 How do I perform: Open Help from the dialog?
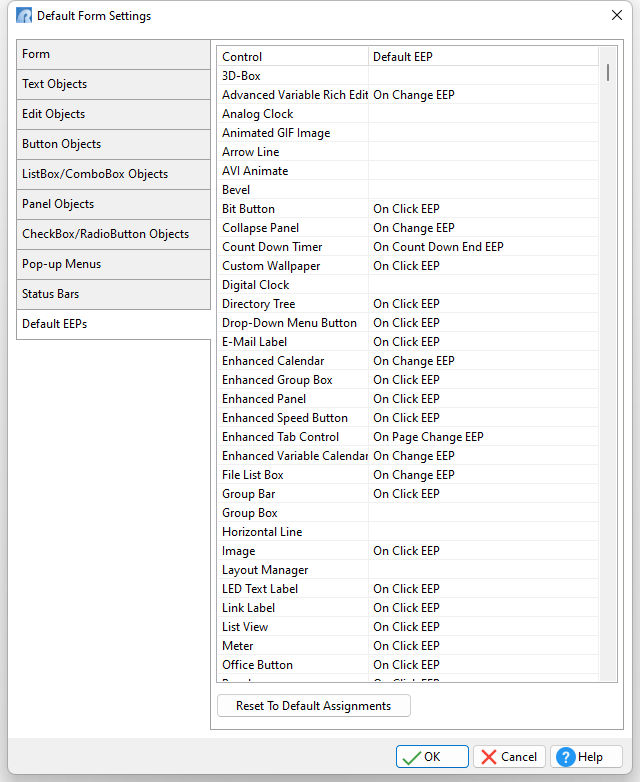586,757
